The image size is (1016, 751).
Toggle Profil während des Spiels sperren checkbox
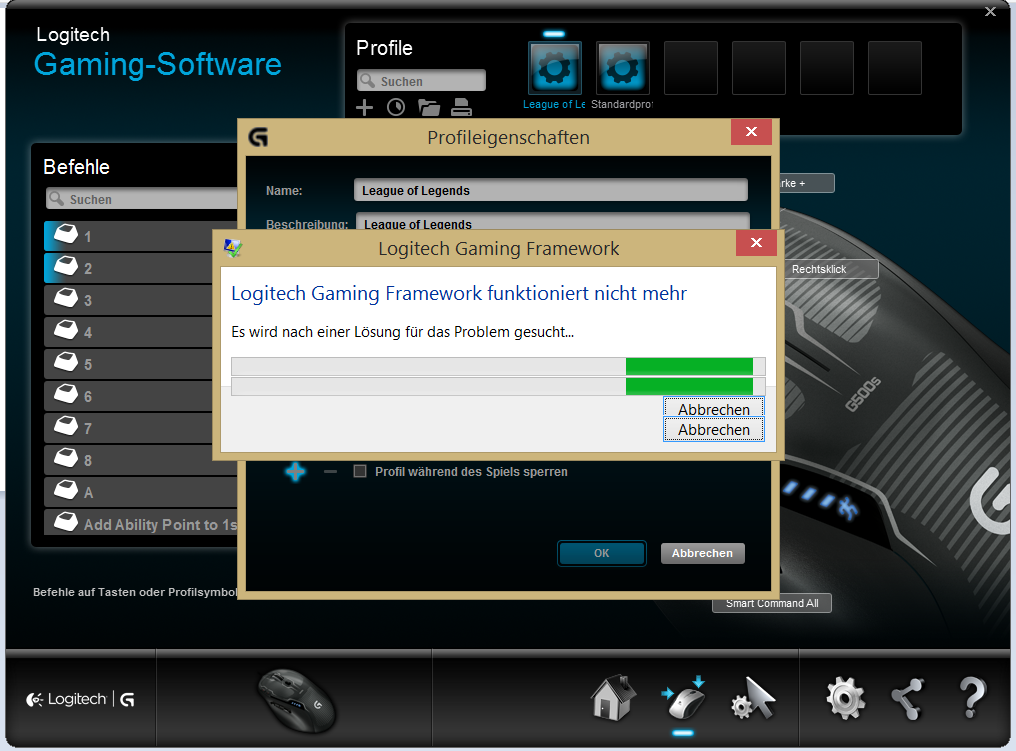tap(360, 471)
